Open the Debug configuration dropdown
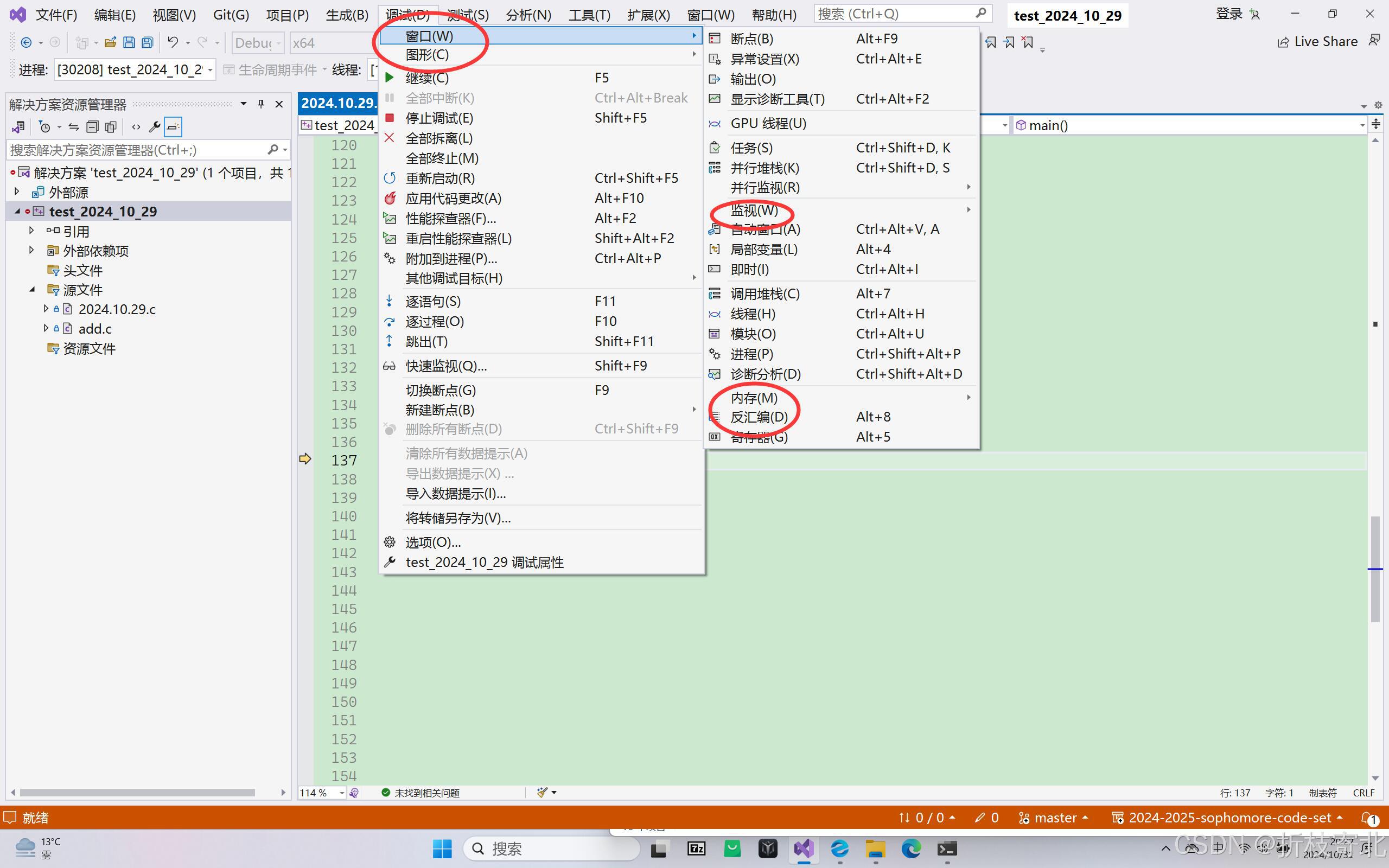This screenshot has height=868, width=1389. click(258, 42)
